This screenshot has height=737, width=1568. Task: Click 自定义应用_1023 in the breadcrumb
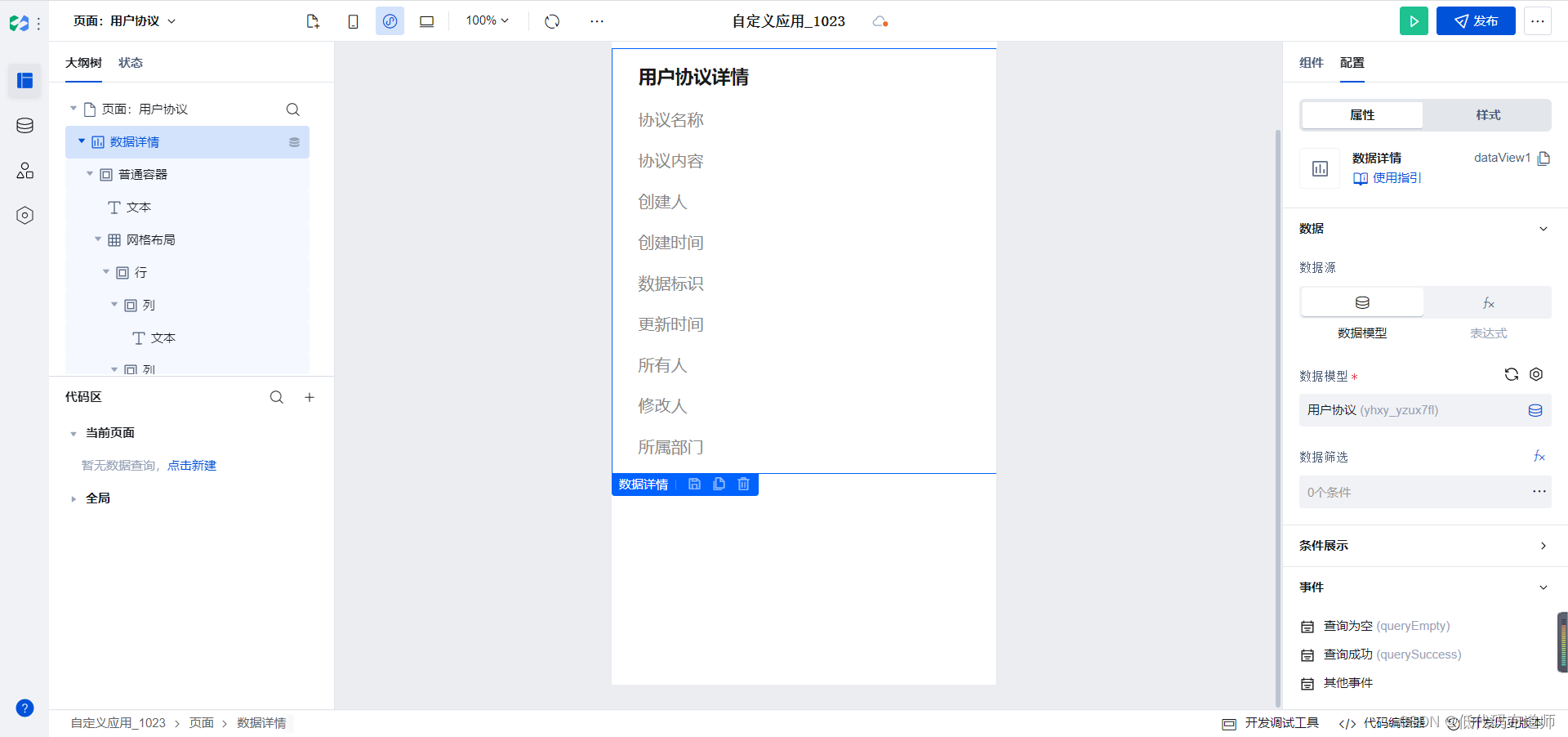[118, 723]
